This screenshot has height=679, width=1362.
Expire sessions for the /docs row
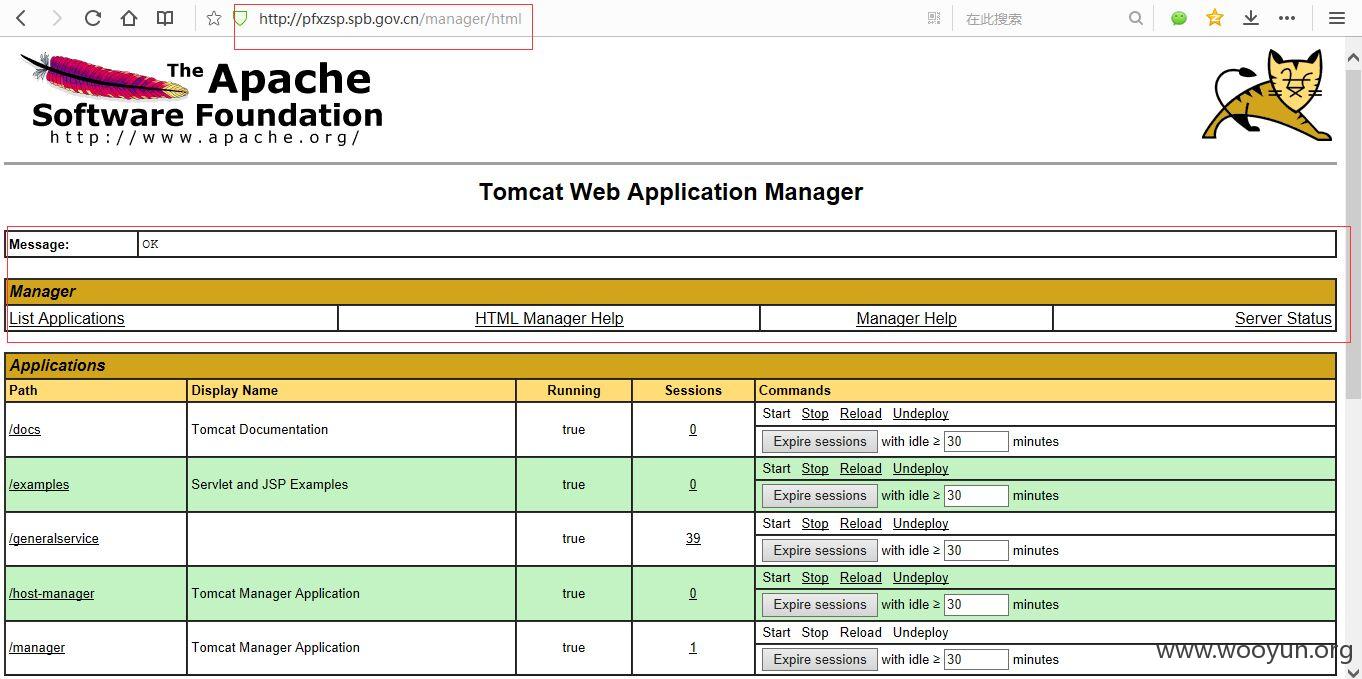(x=820, y=441)
